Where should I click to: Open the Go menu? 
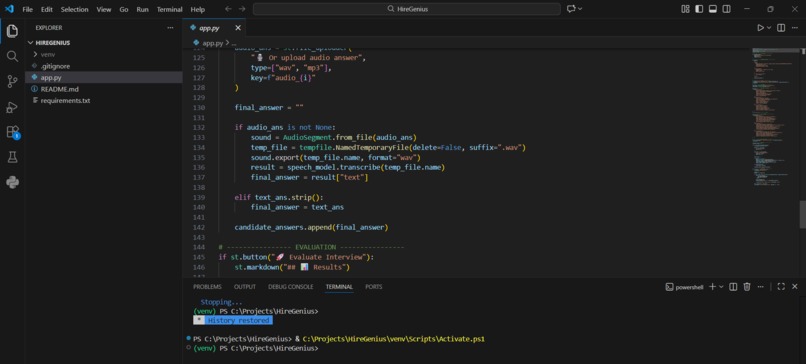point(124,9)
